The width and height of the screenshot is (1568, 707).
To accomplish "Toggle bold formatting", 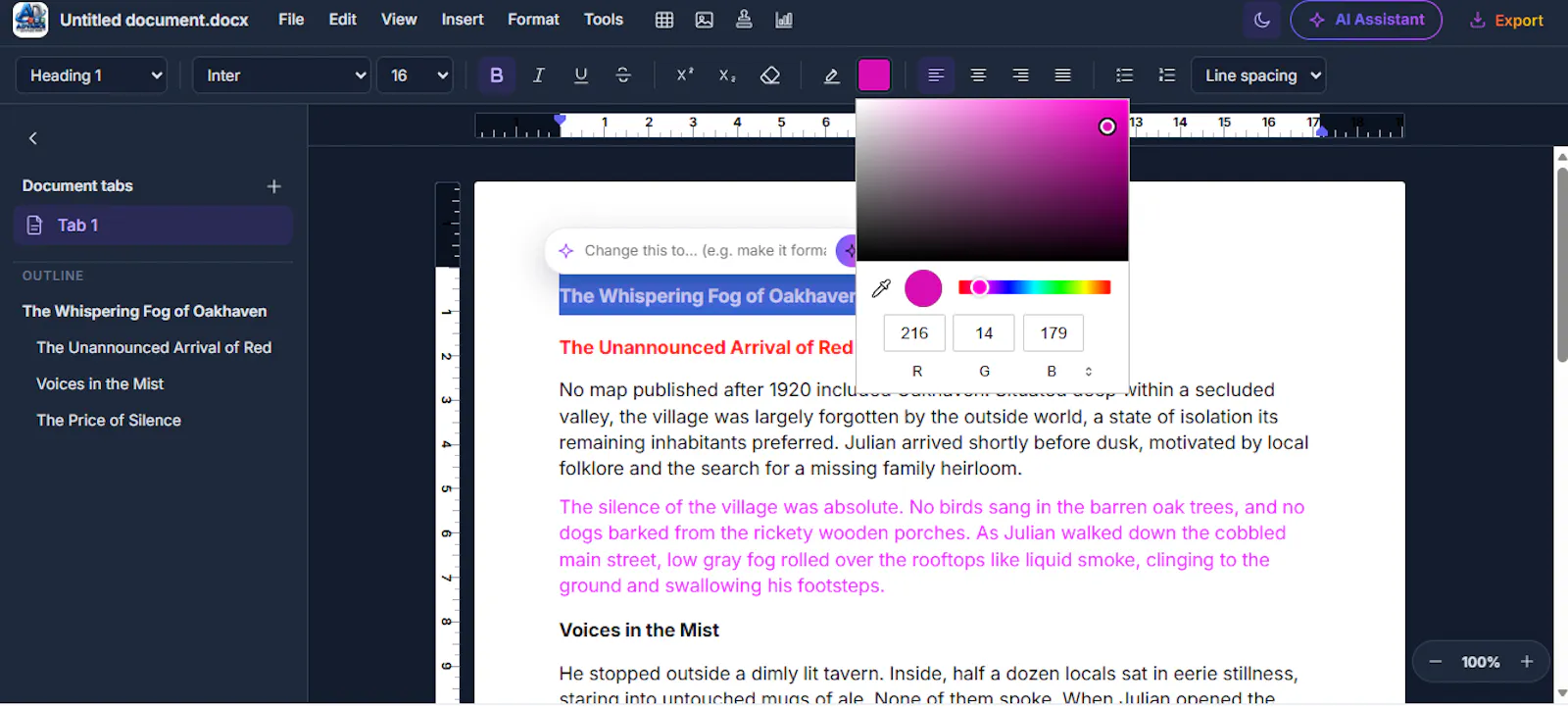I will pos(497,76).
